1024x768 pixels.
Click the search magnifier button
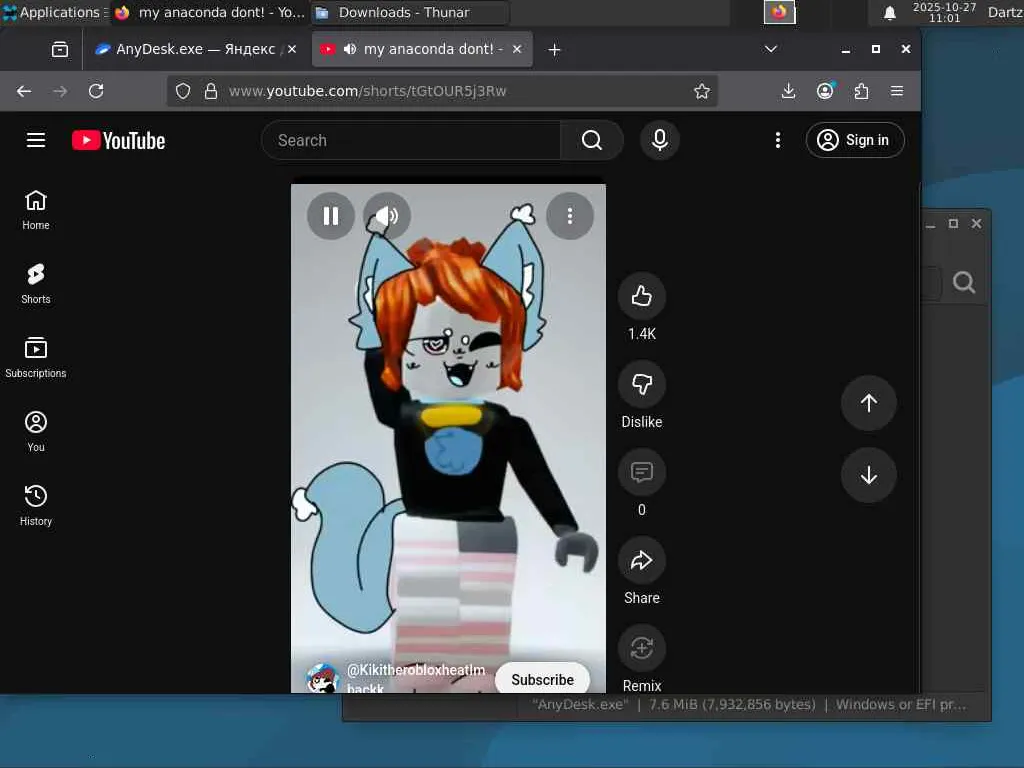click(592, 140)
